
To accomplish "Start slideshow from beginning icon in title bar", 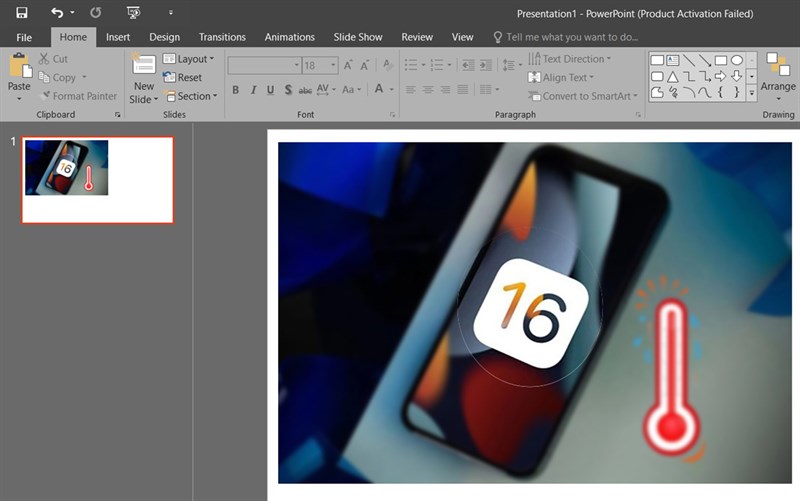I will pyautogui.click(x=133, y=12).
